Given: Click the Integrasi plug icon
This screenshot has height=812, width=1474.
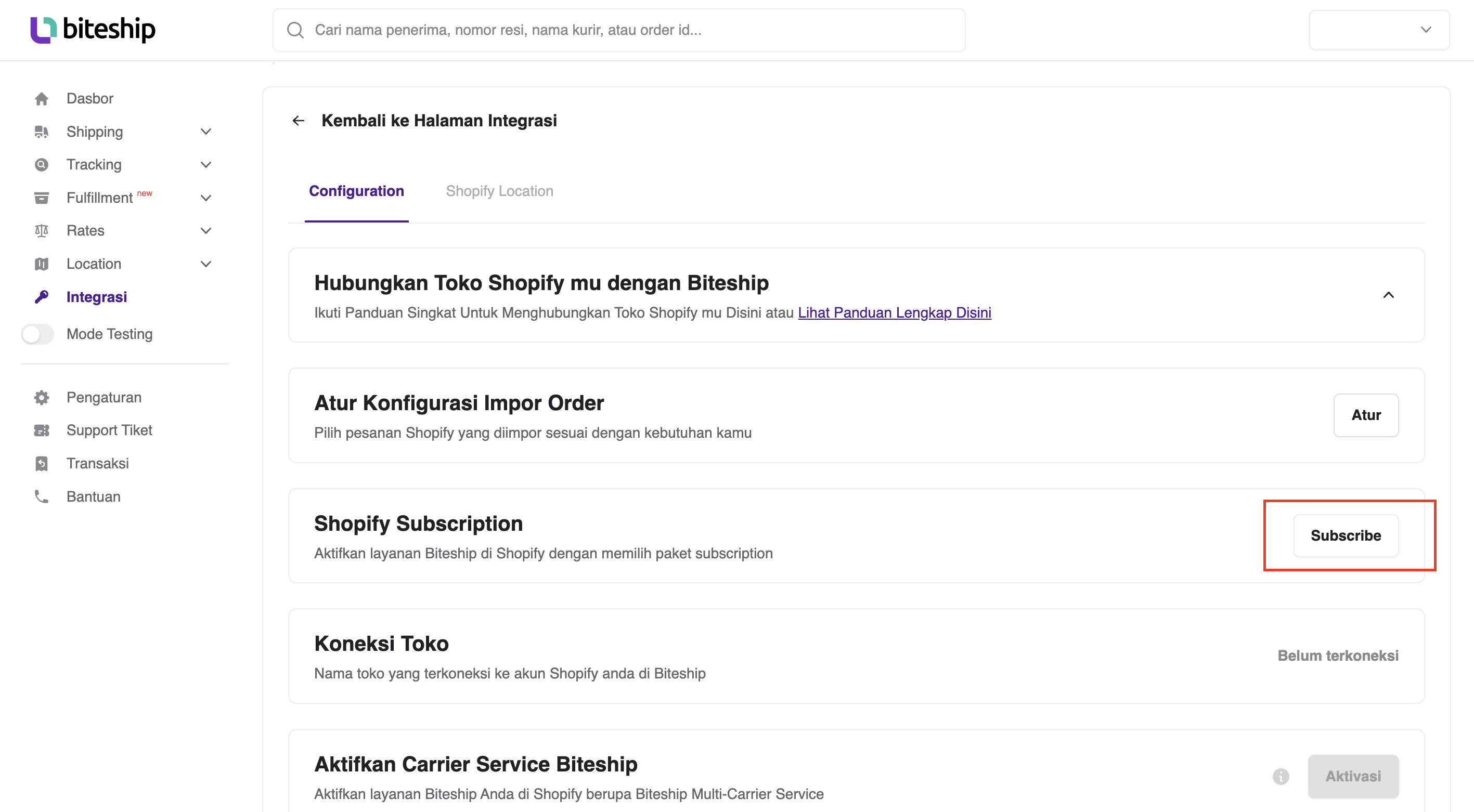Looking at the screenshot, I should (x=41, y=297).
